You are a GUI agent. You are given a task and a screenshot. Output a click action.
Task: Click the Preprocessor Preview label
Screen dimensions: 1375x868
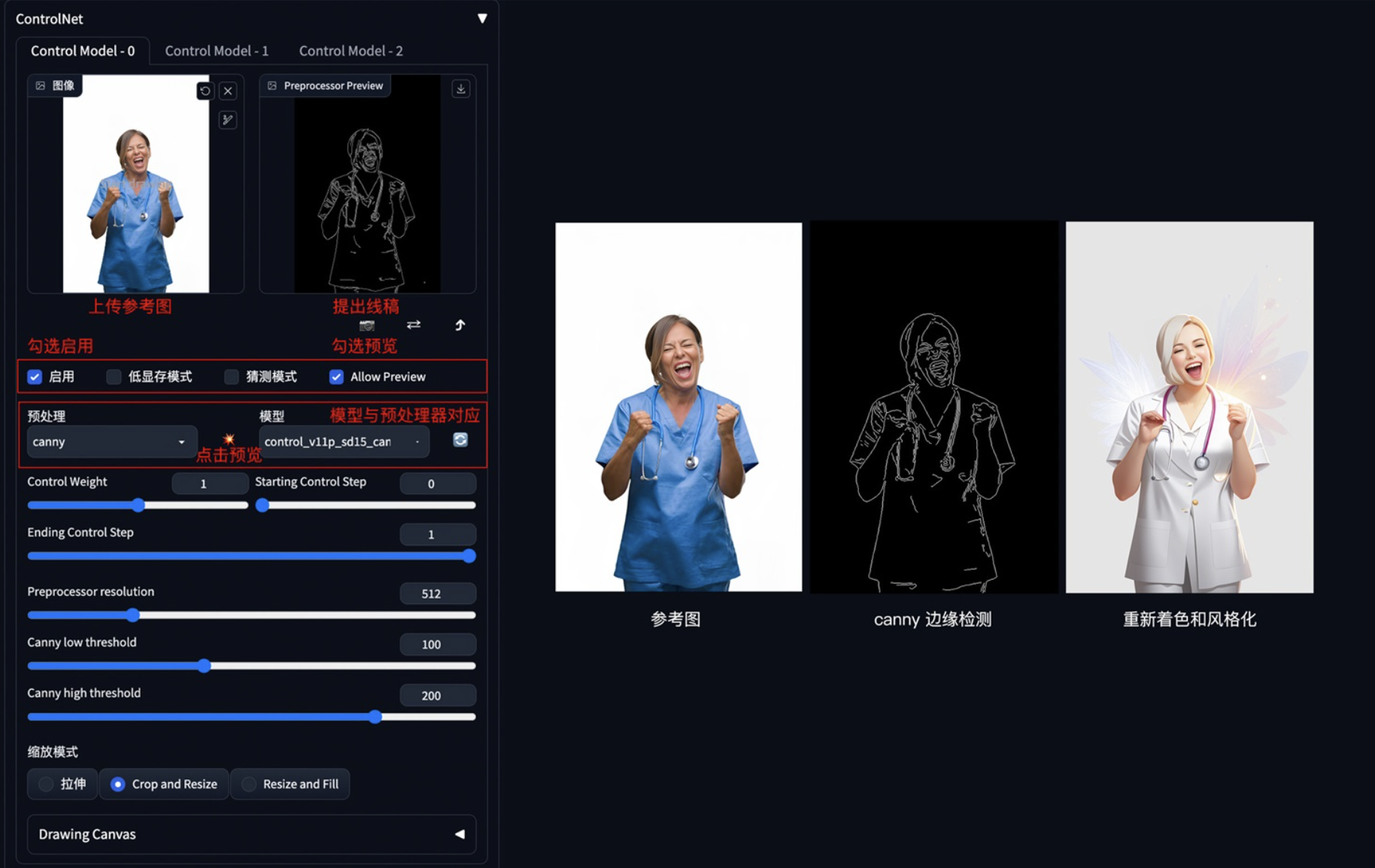tap(326, 86)
